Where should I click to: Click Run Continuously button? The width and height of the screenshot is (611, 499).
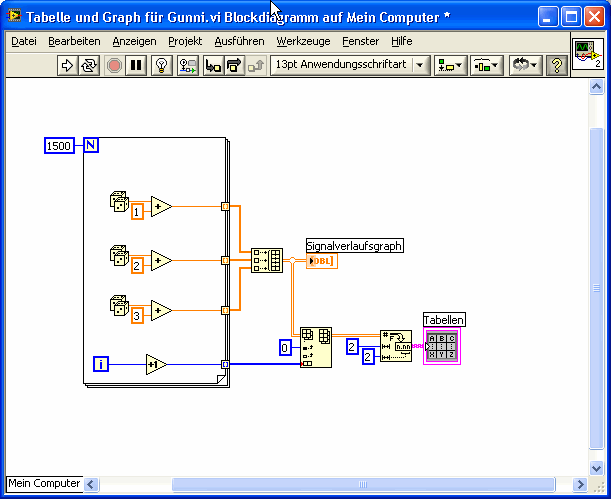point(89,65)
